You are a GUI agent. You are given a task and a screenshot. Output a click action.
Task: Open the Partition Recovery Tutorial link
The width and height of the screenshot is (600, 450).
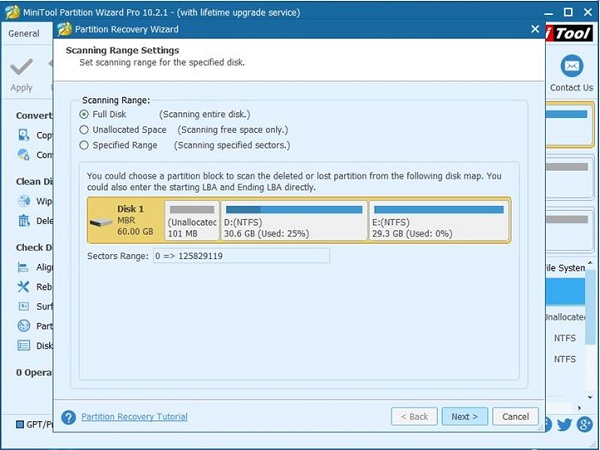coord(134,416)
